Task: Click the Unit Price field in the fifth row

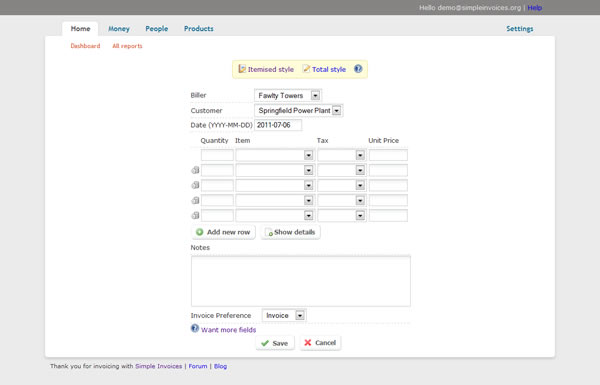Action: (x=388, y=215)
